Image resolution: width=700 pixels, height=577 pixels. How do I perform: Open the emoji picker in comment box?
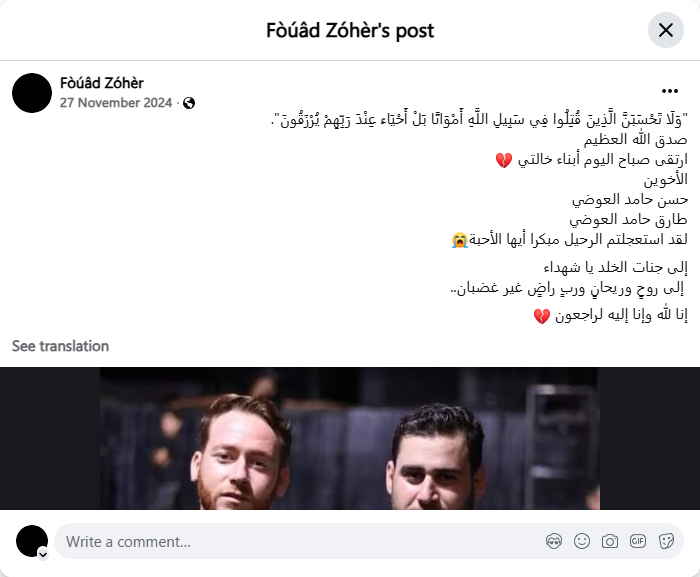[x=582, y=541]
